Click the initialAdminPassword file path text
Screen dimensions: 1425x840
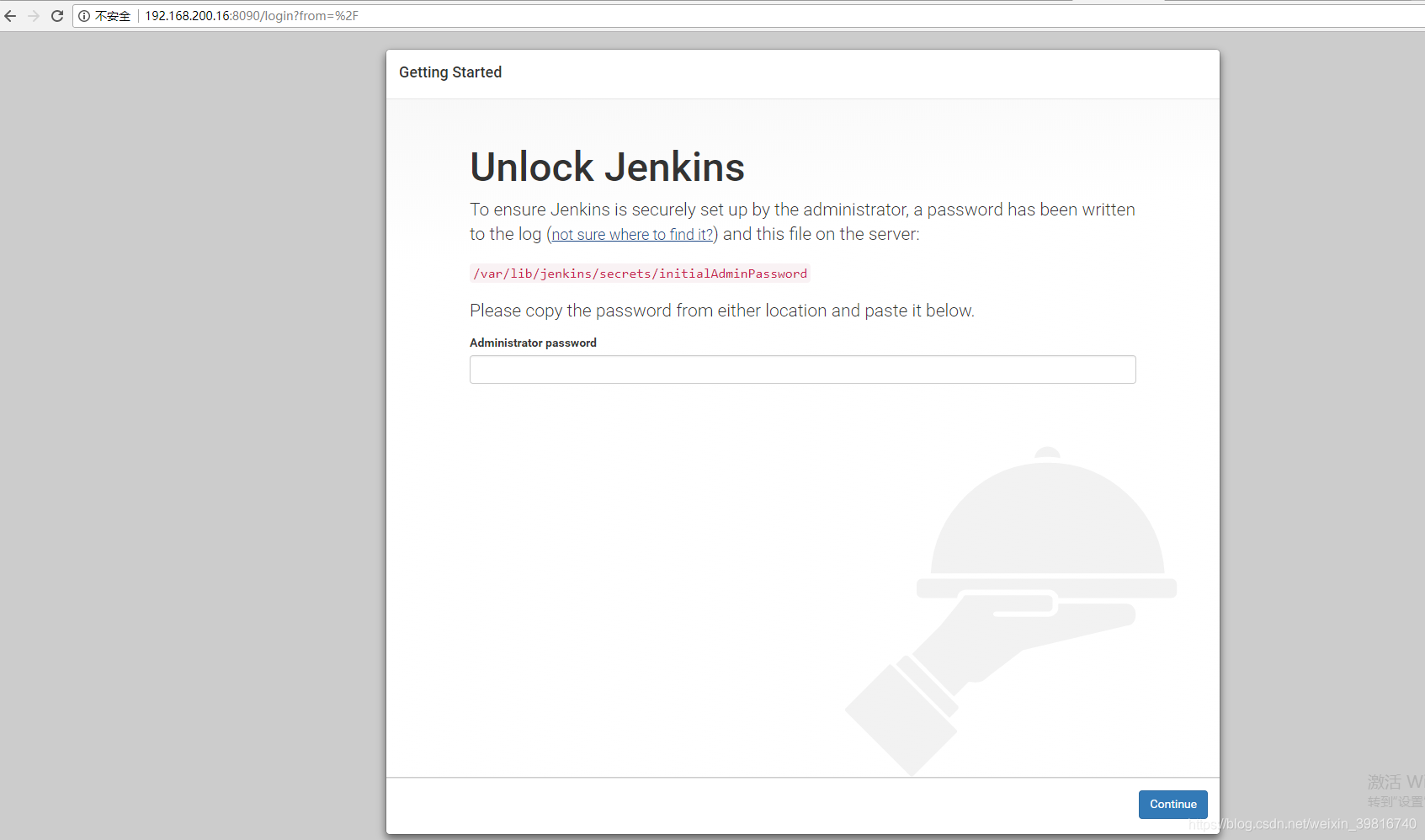(640, 274)
